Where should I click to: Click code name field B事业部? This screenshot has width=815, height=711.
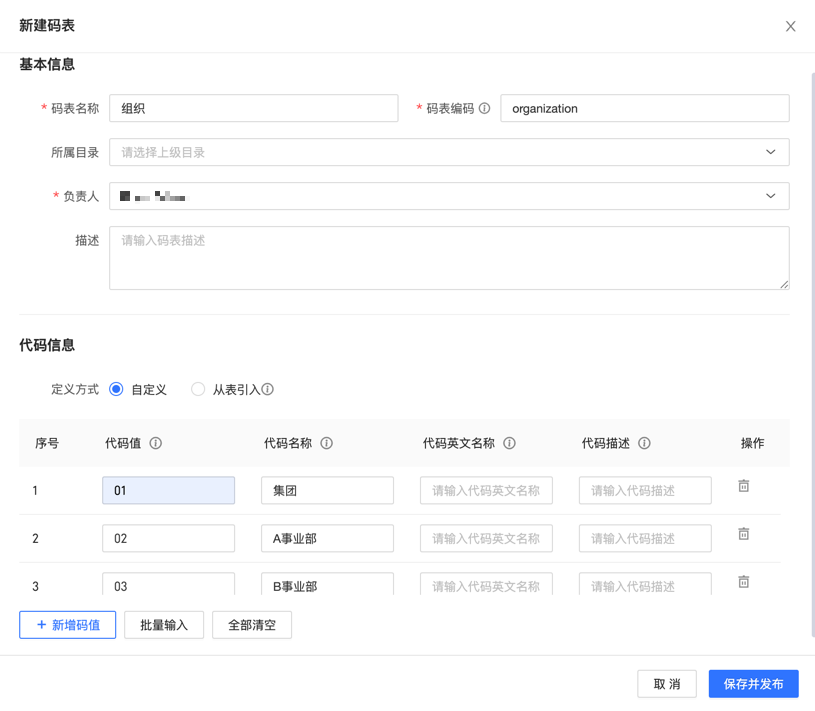tap(327, 584)
